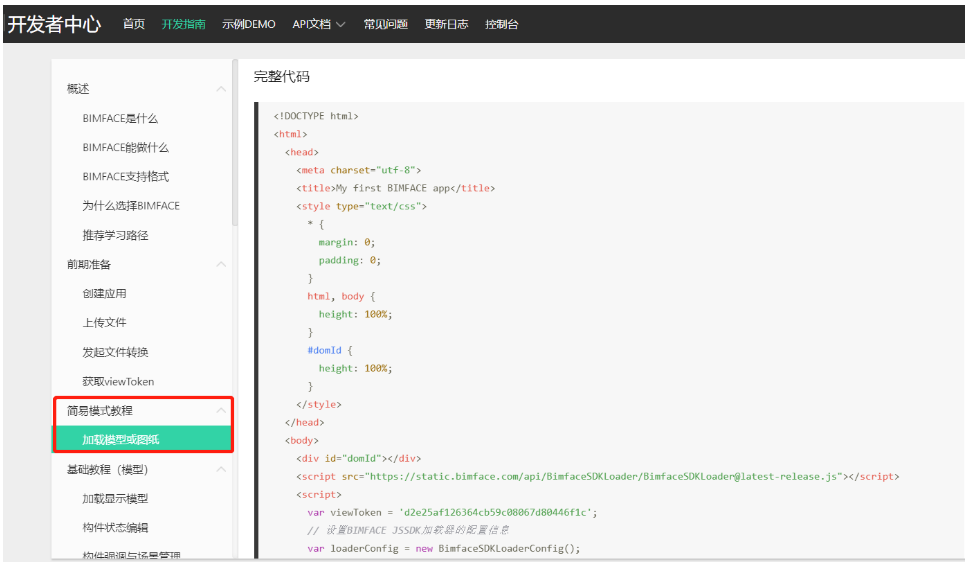Click the html, body { code line
This screenshot has height=566, width=977.
(341, 297)
